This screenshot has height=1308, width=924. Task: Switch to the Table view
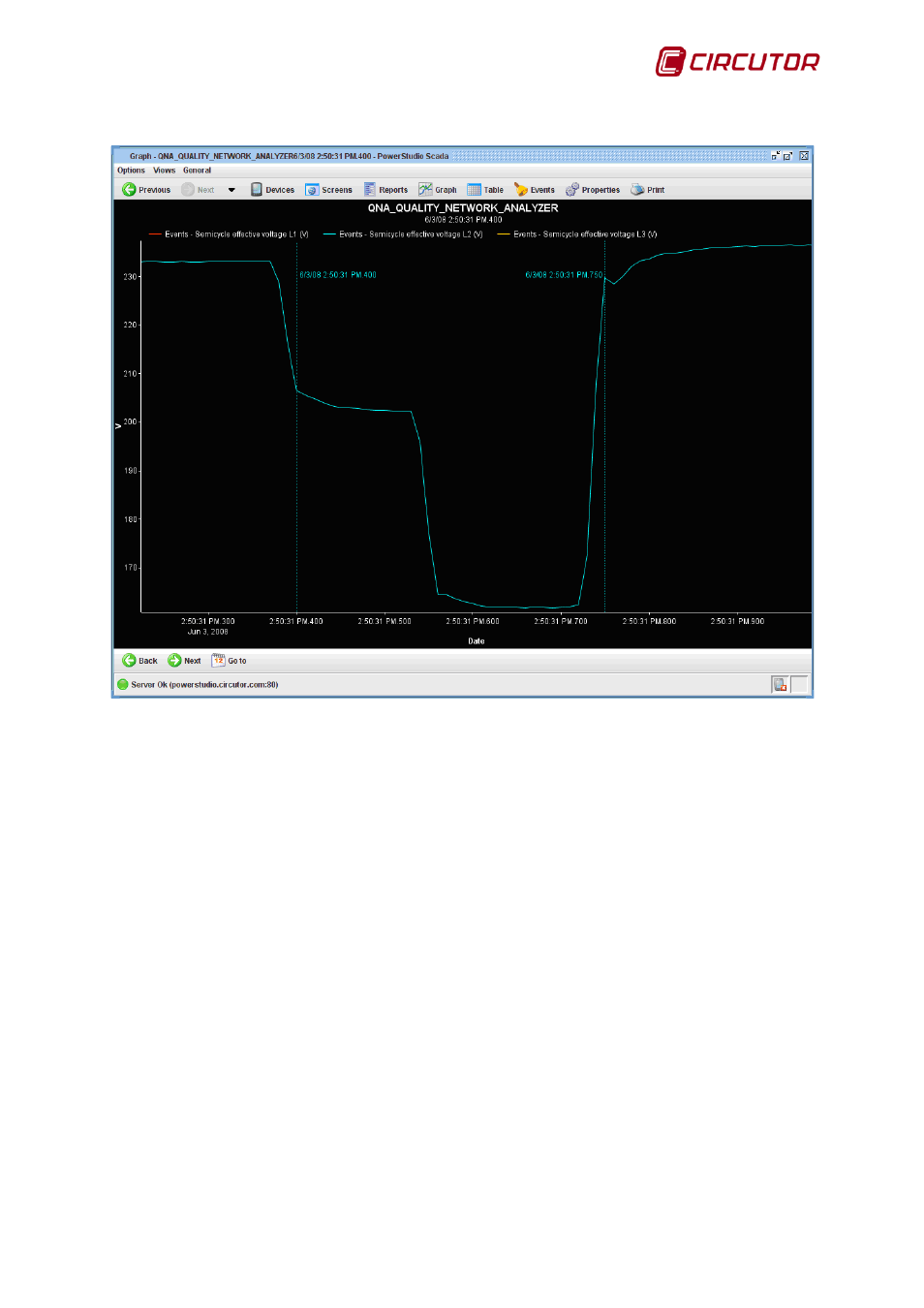click(x=485, y=190)
